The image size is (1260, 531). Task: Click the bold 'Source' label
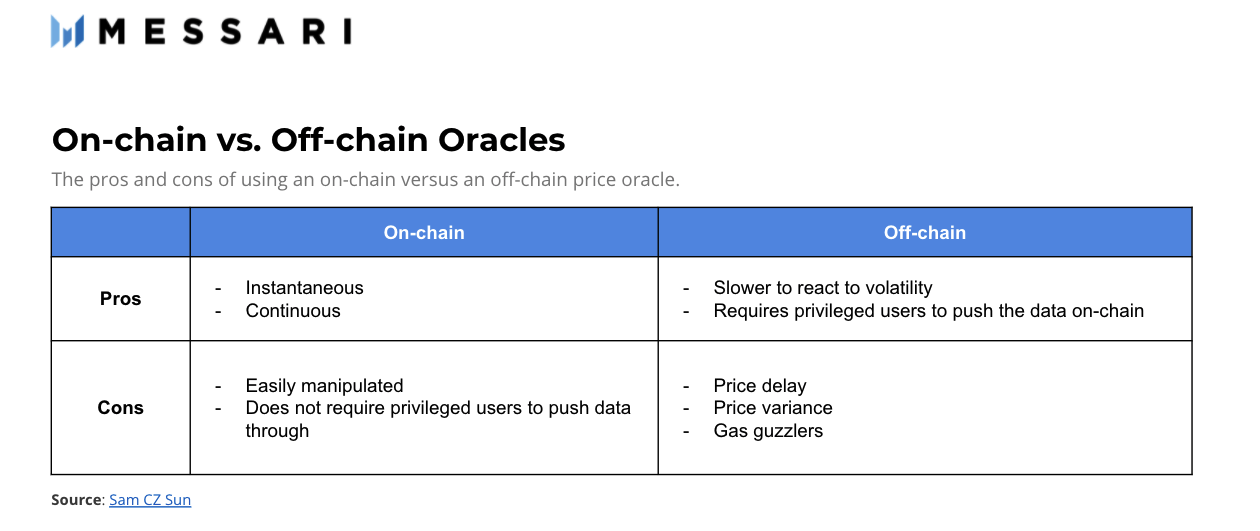[77, 500]
